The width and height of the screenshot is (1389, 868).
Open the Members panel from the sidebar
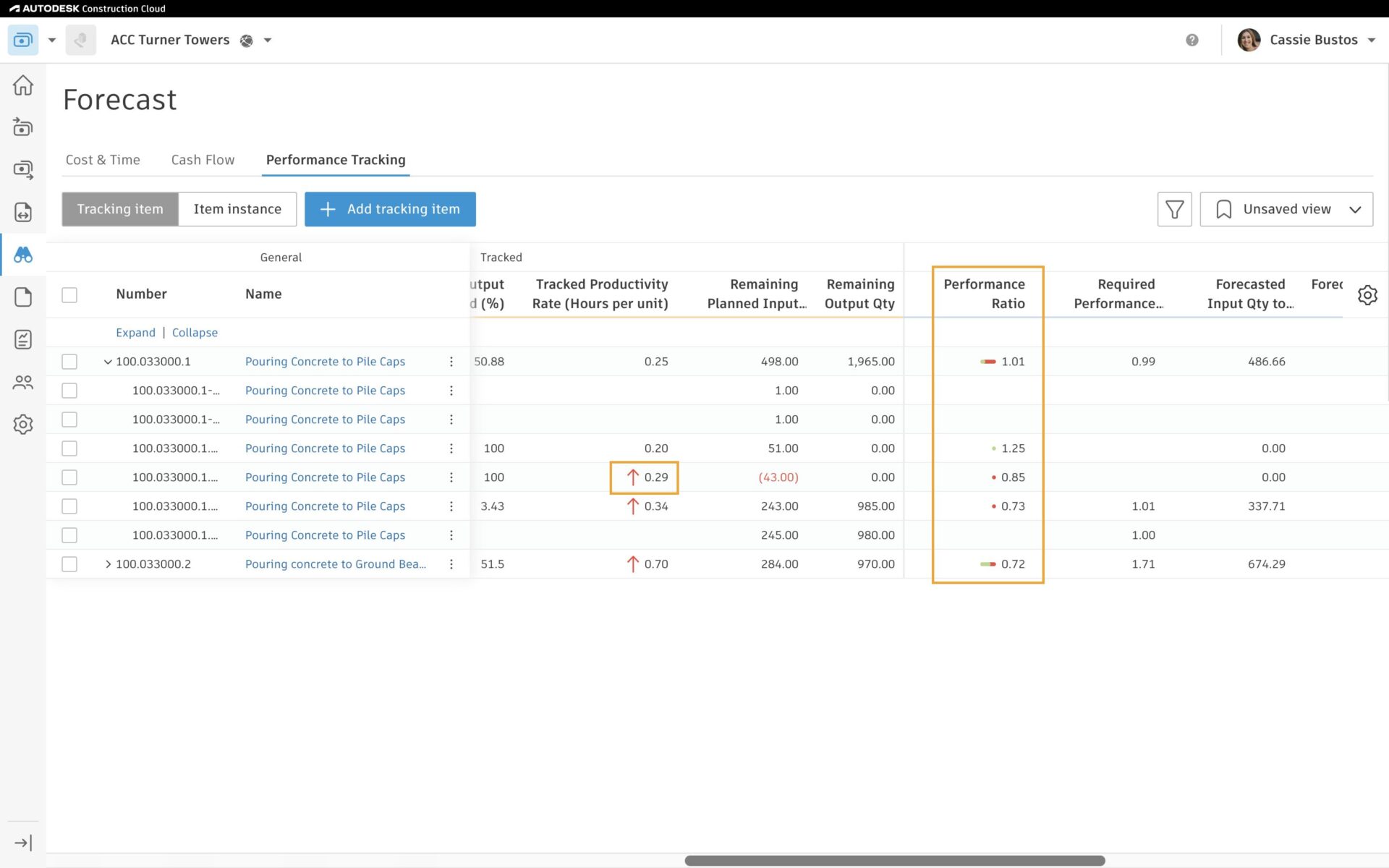tap(23, 383)
